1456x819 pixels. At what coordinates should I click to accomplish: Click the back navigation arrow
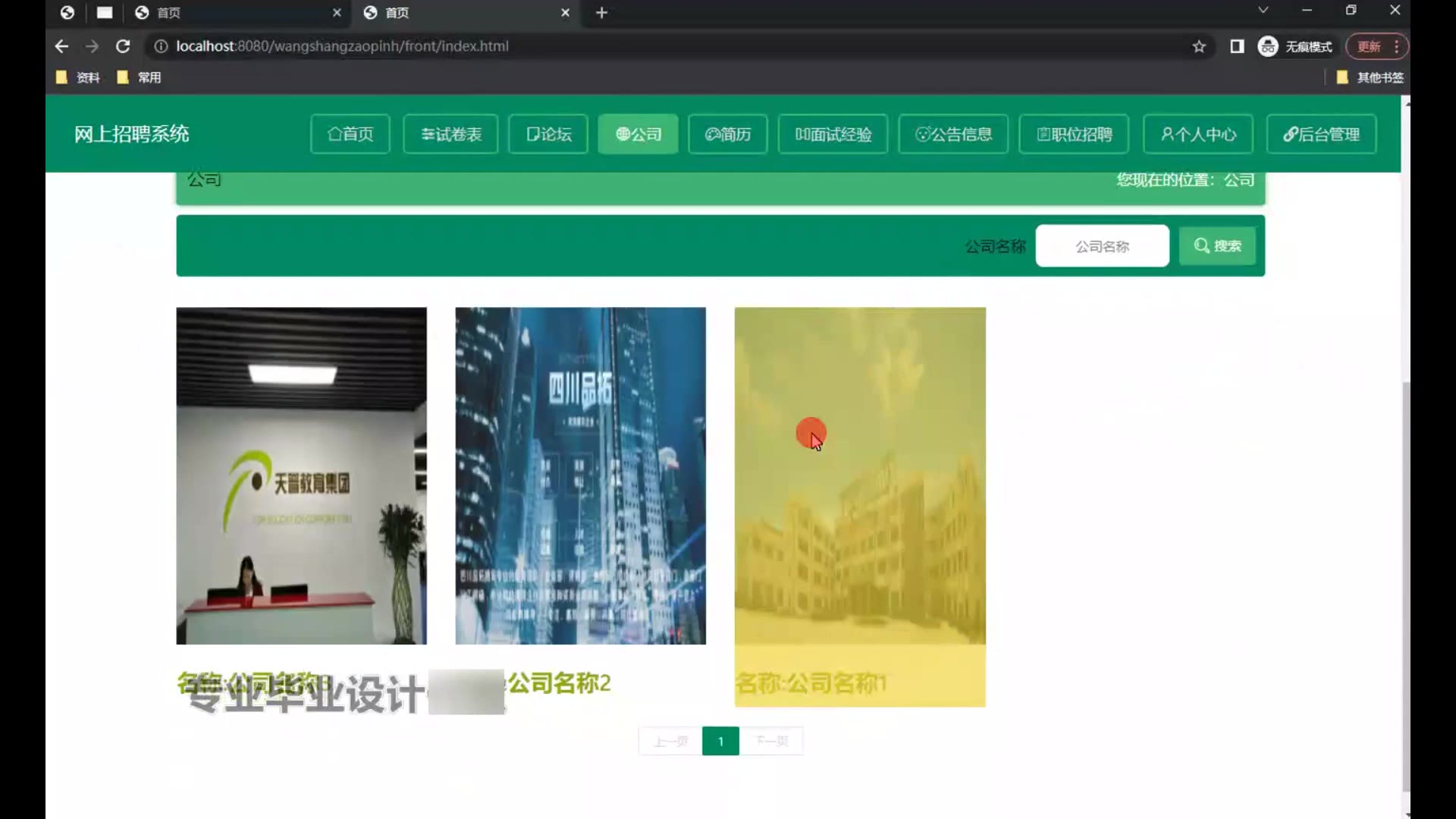click(x=61, y=46)
